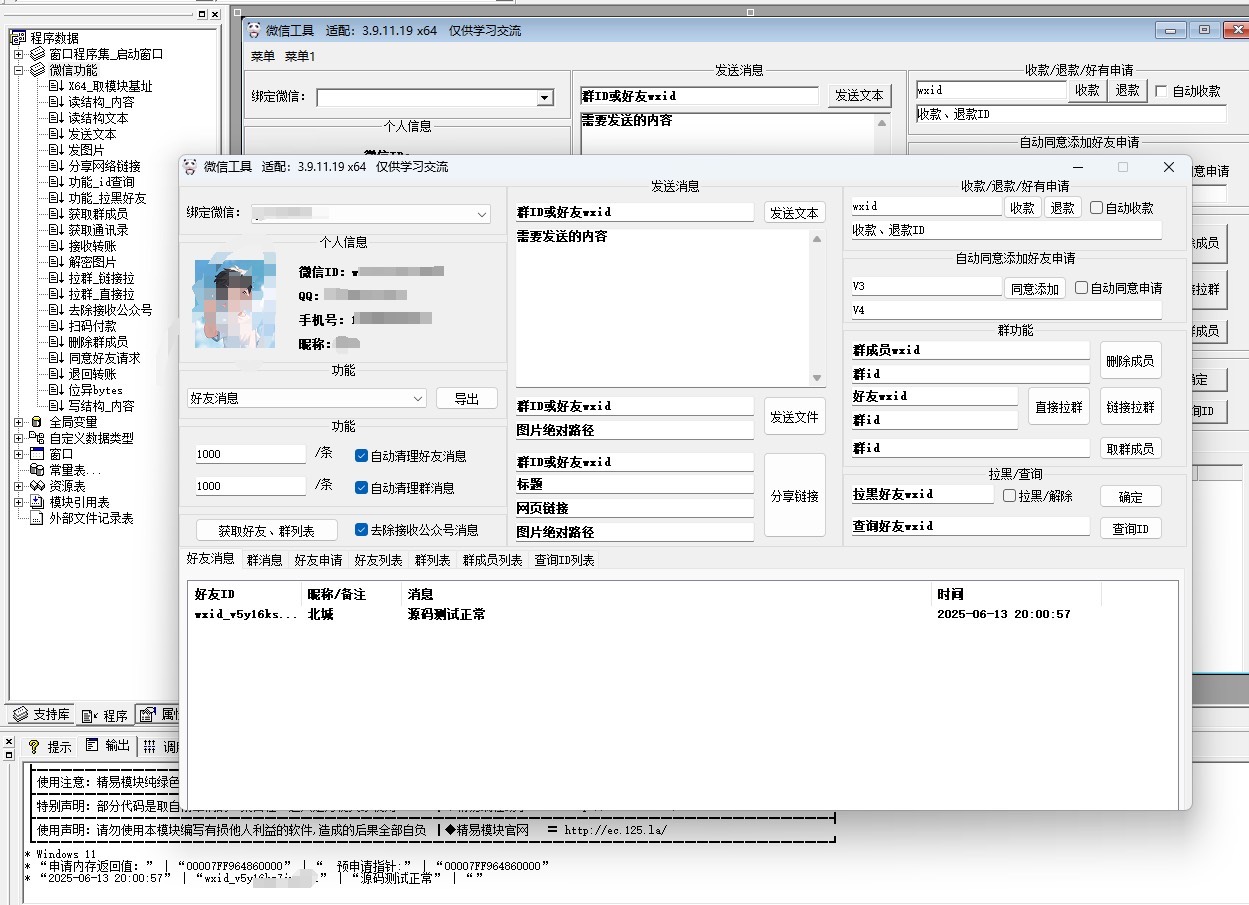Click the blurred profile avatar picture
This screenshot has height=905, width=1249.
[x=234, y=304]
